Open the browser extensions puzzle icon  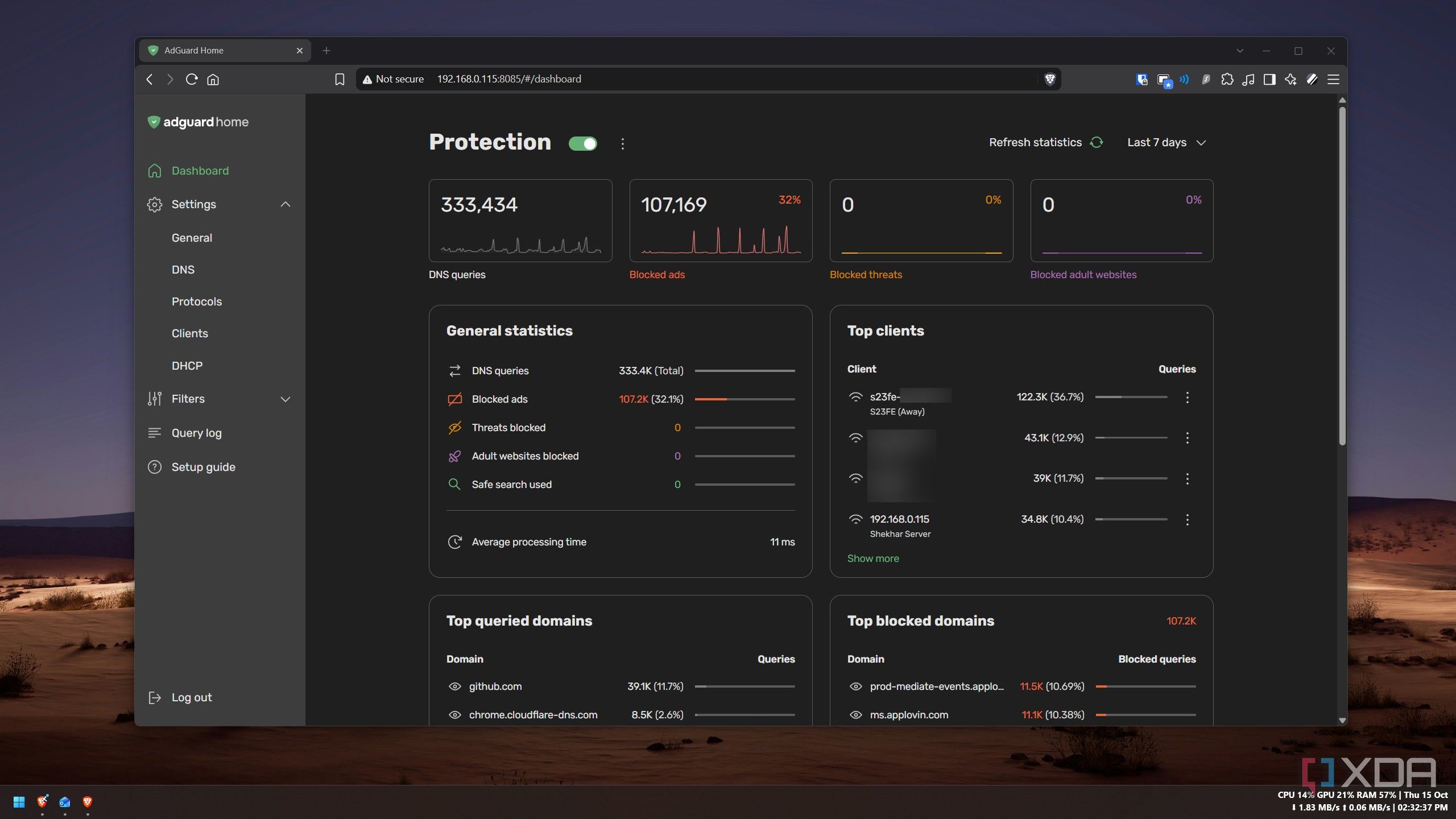[x=1227, y=79]
